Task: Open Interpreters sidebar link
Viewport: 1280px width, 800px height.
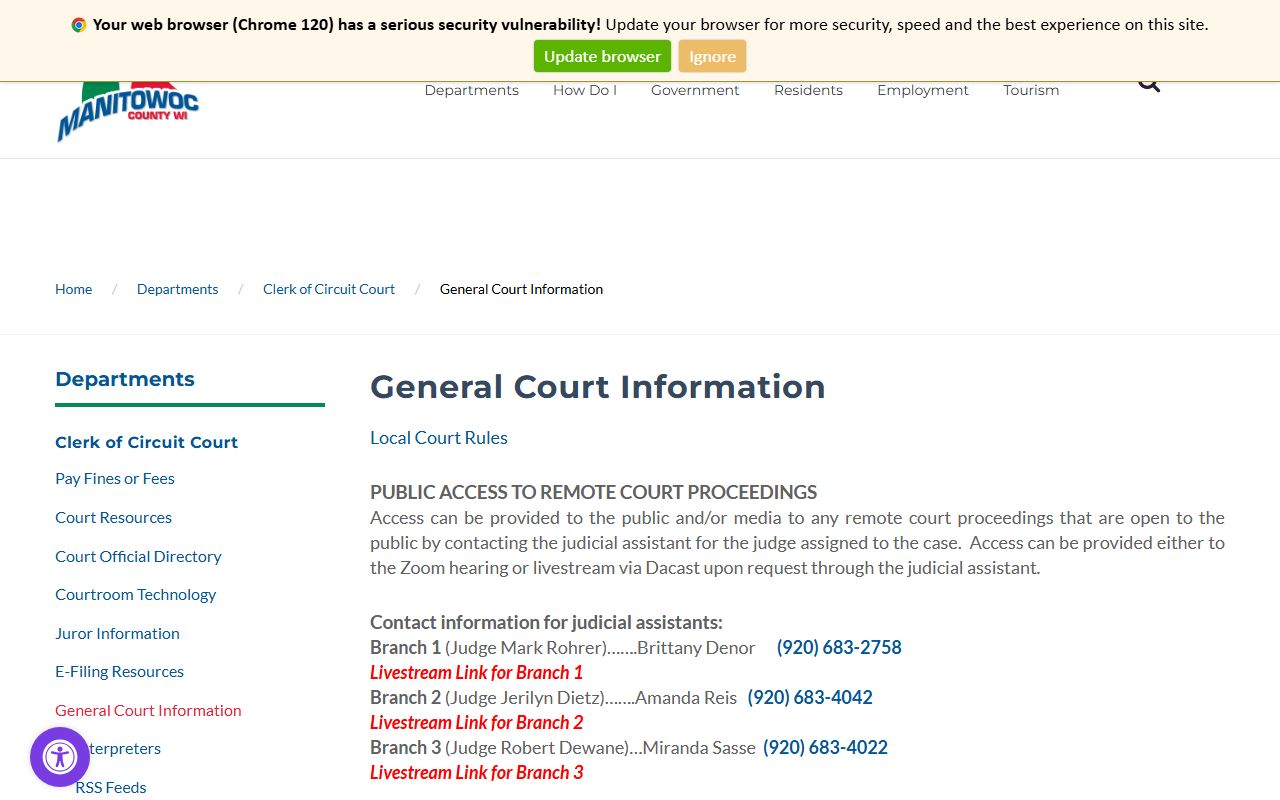Action: (x=125, y=748)
